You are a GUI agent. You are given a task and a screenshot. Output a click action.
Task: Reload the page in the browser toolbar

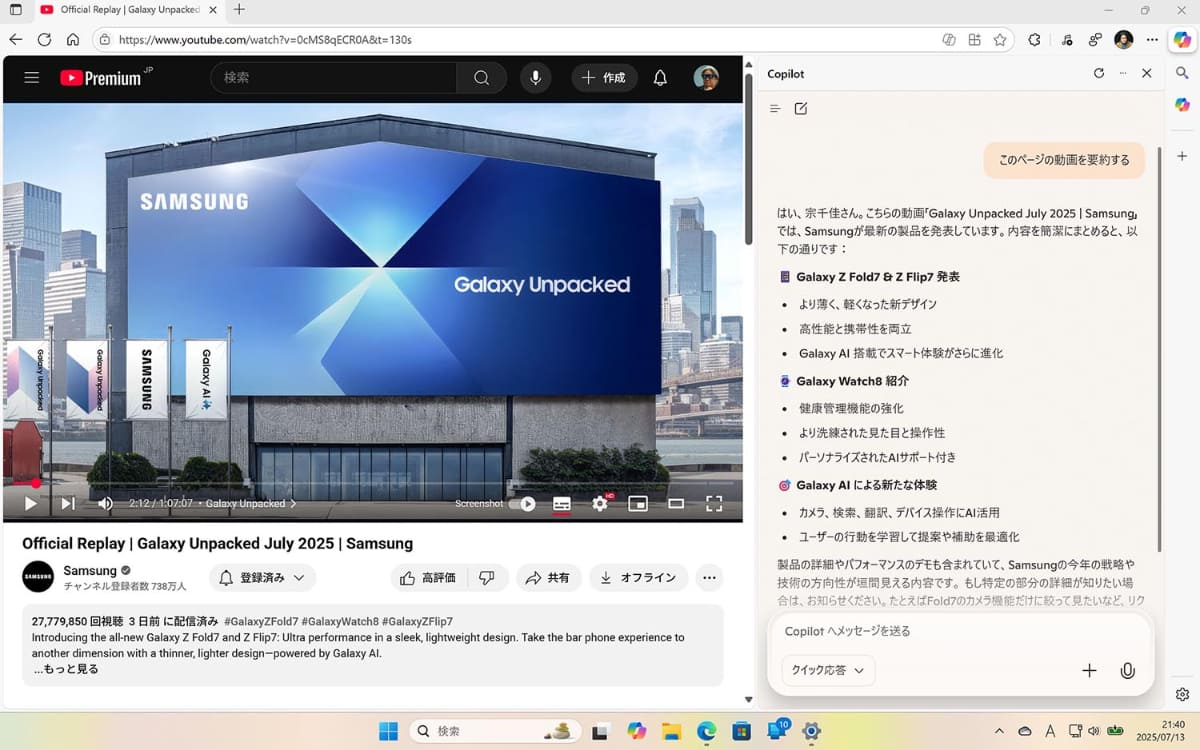(44, 40)
